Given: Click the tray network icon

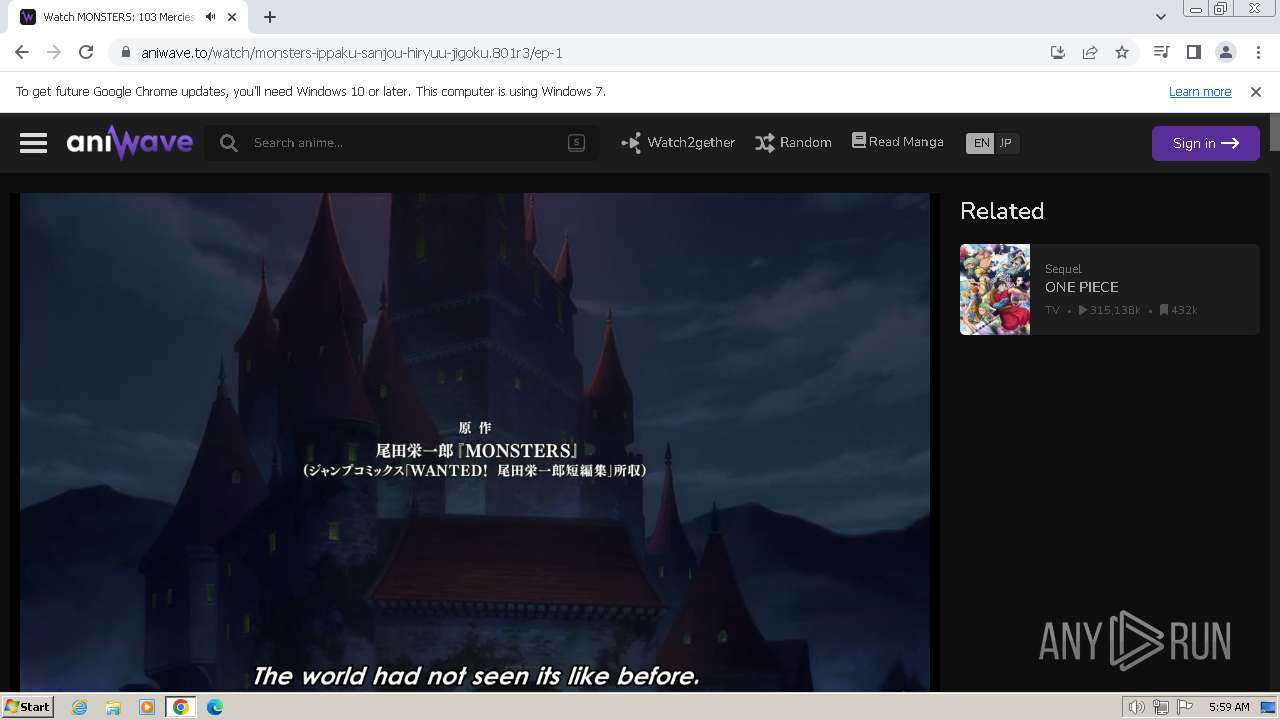Looking at the screenshot, I should click(x=1161, y=707).
